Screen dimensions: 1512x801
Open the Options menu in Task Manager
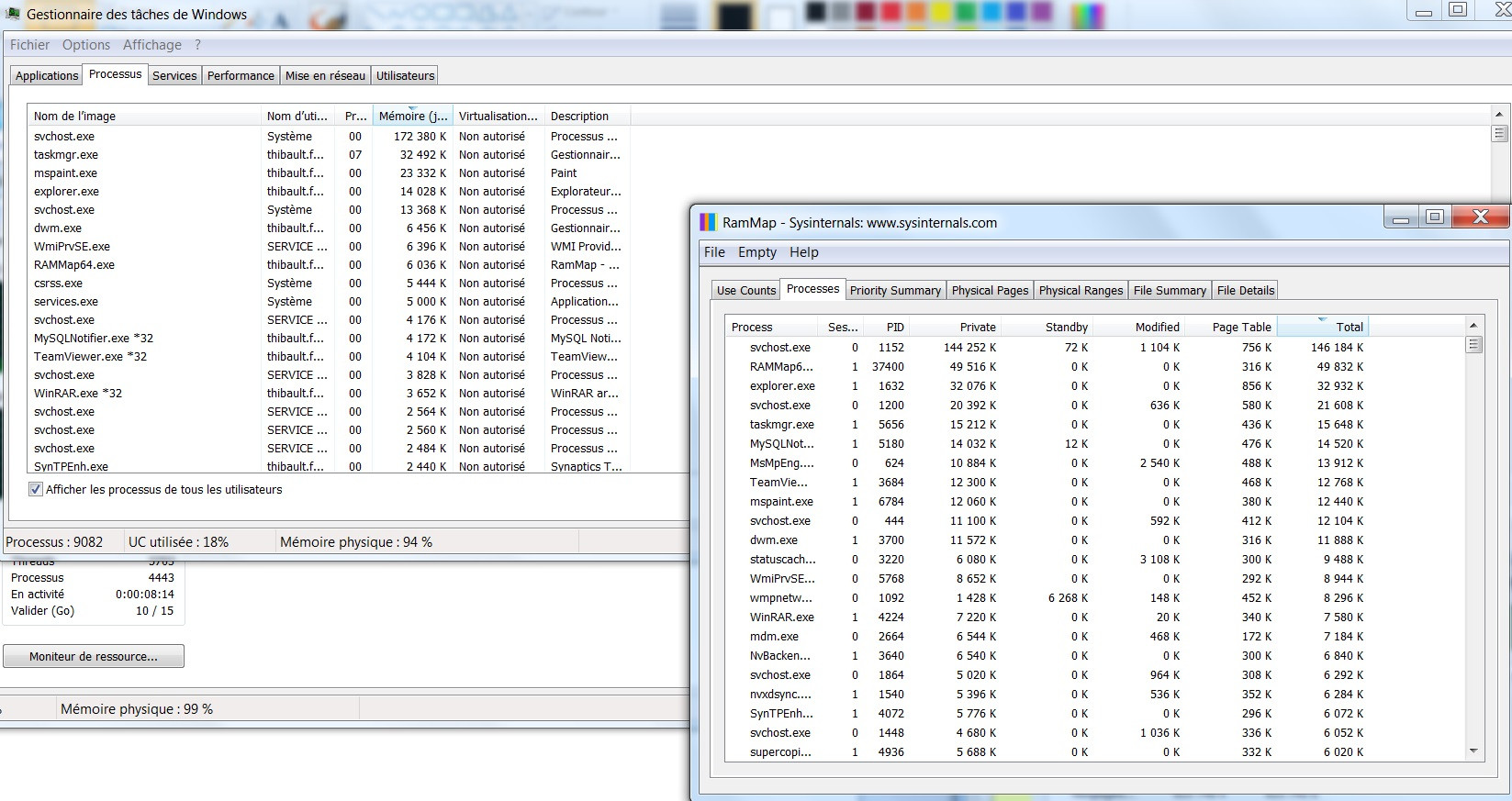pyautogui.click(x=86, y=45)
